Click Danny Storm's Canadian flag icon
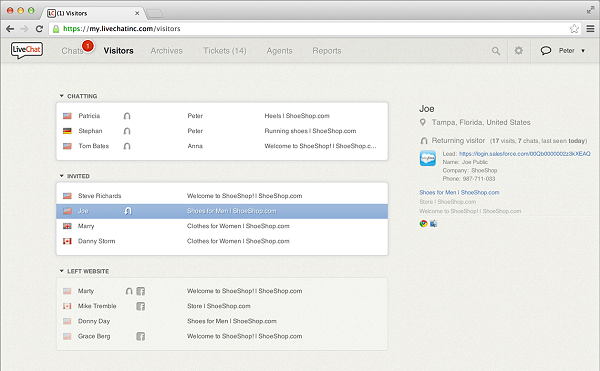 tap(67, 241)
